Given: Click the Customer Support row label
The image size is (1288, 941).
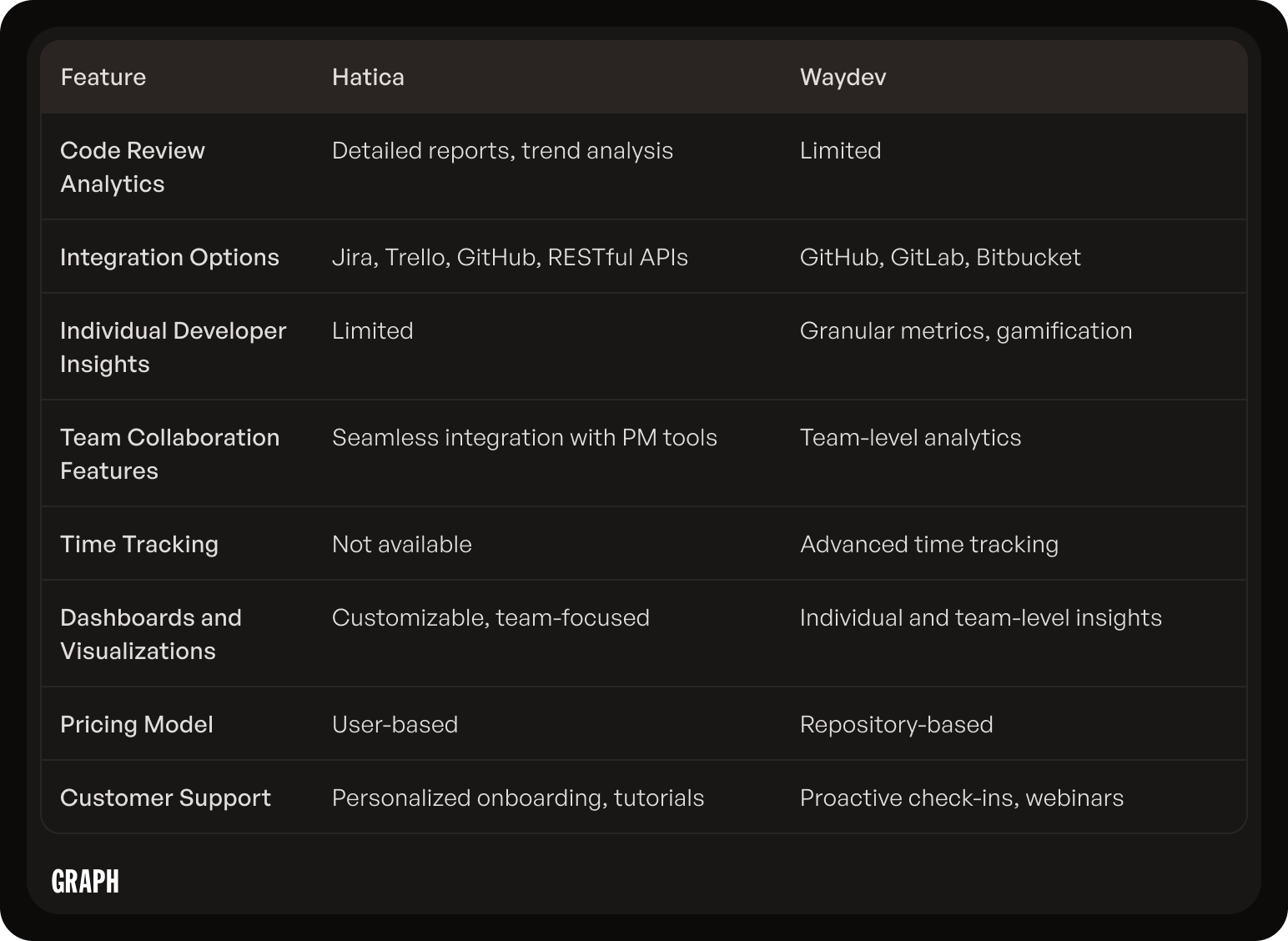Looking at the screenshot, I should pyautogui.click(x=165, y=798).
